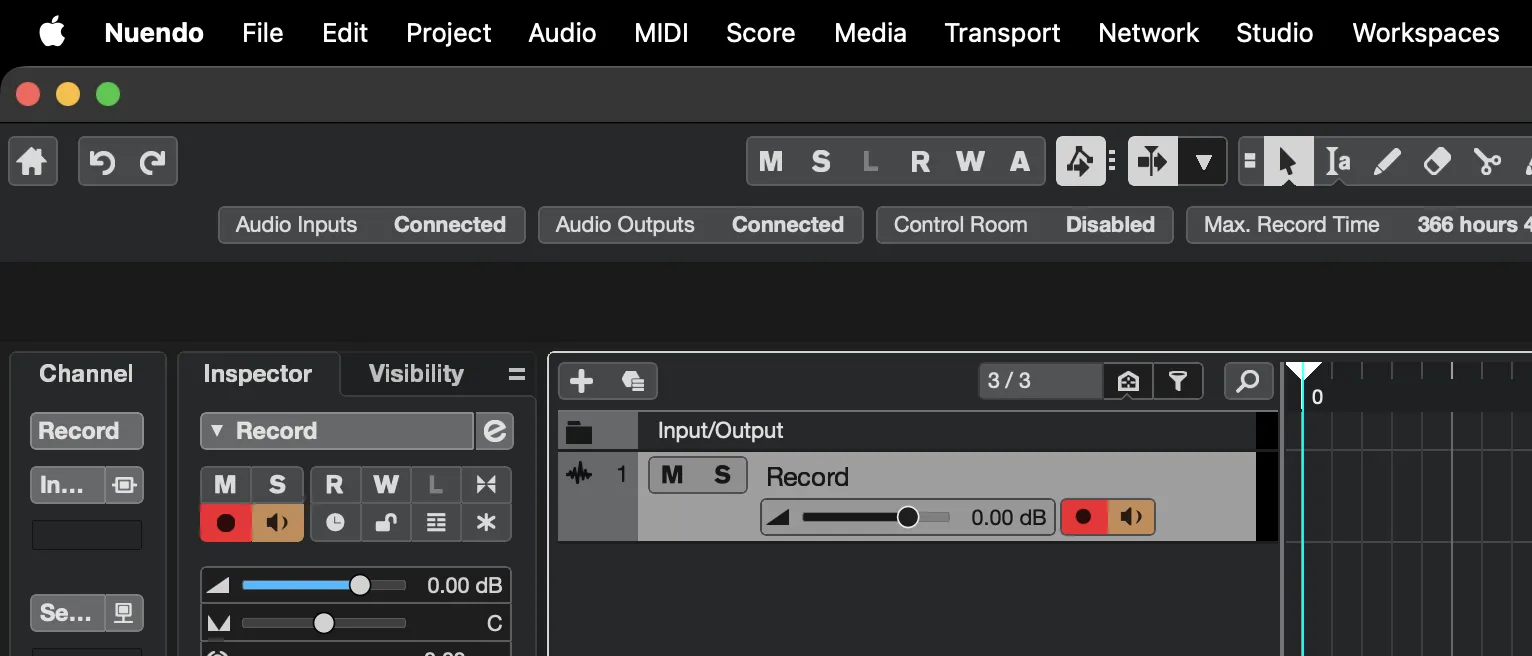The height and width of the screenshot is (656, 1532).
Task: Click the Inspector pan icon
Action: pos(218,624)
